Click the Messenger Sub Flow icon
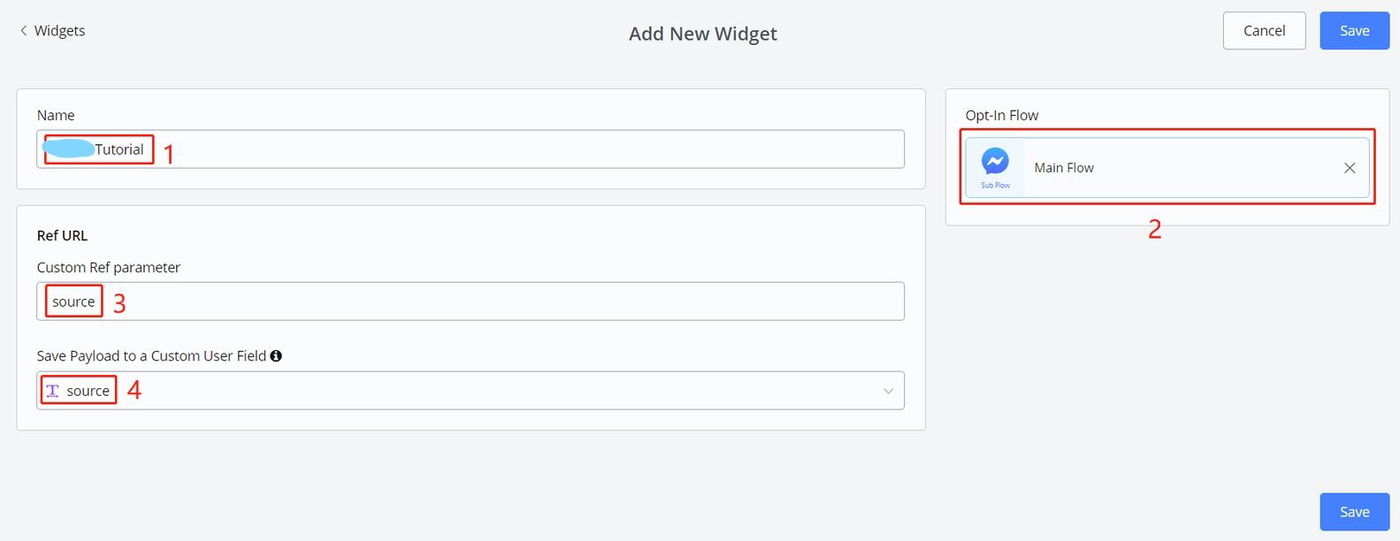 (995, 161)
